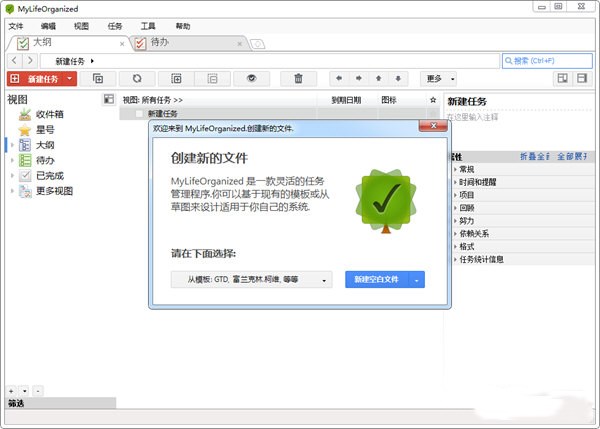600x429 pixels.
Task: Click the 新建空白文件 button
Action: click(377, 280)
